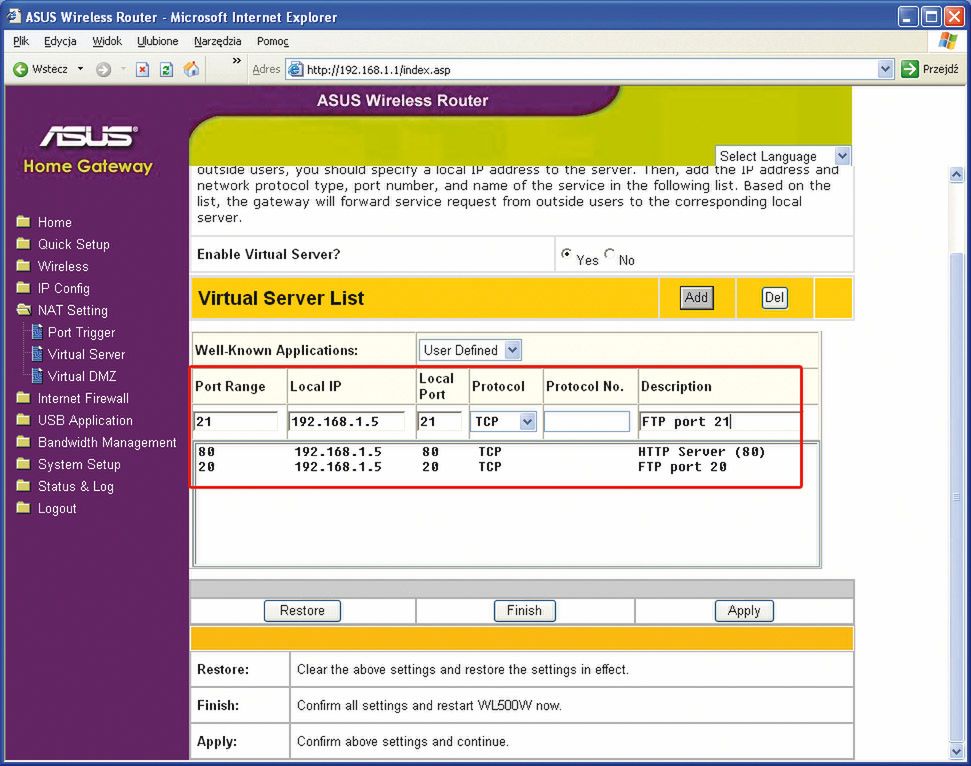The image size is (971, 766).
Task: Click the page scrollbar up arrow
Action: click(x=957, y=175)
